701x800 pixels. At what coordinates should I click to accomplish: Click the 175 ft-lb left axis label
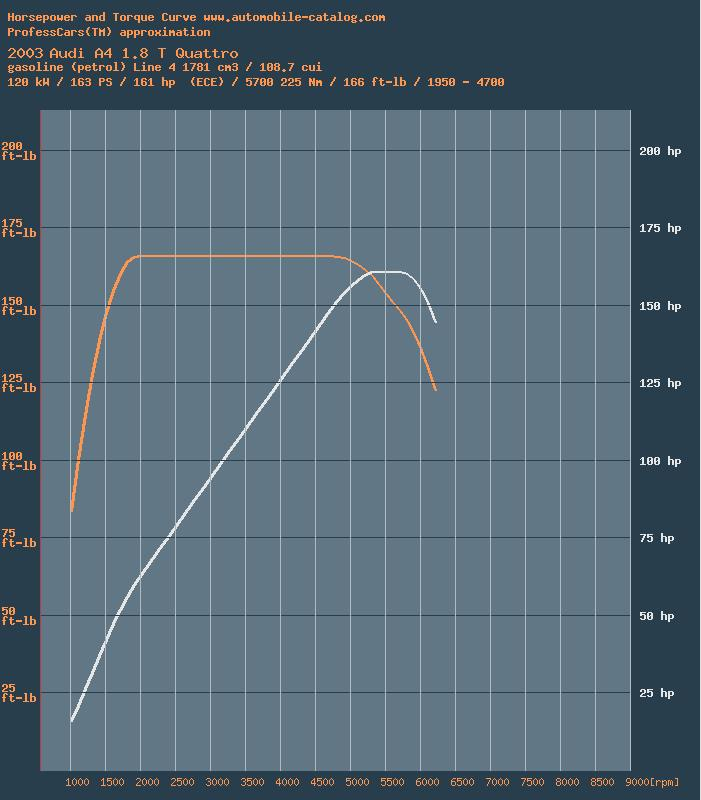coord(19,228)
